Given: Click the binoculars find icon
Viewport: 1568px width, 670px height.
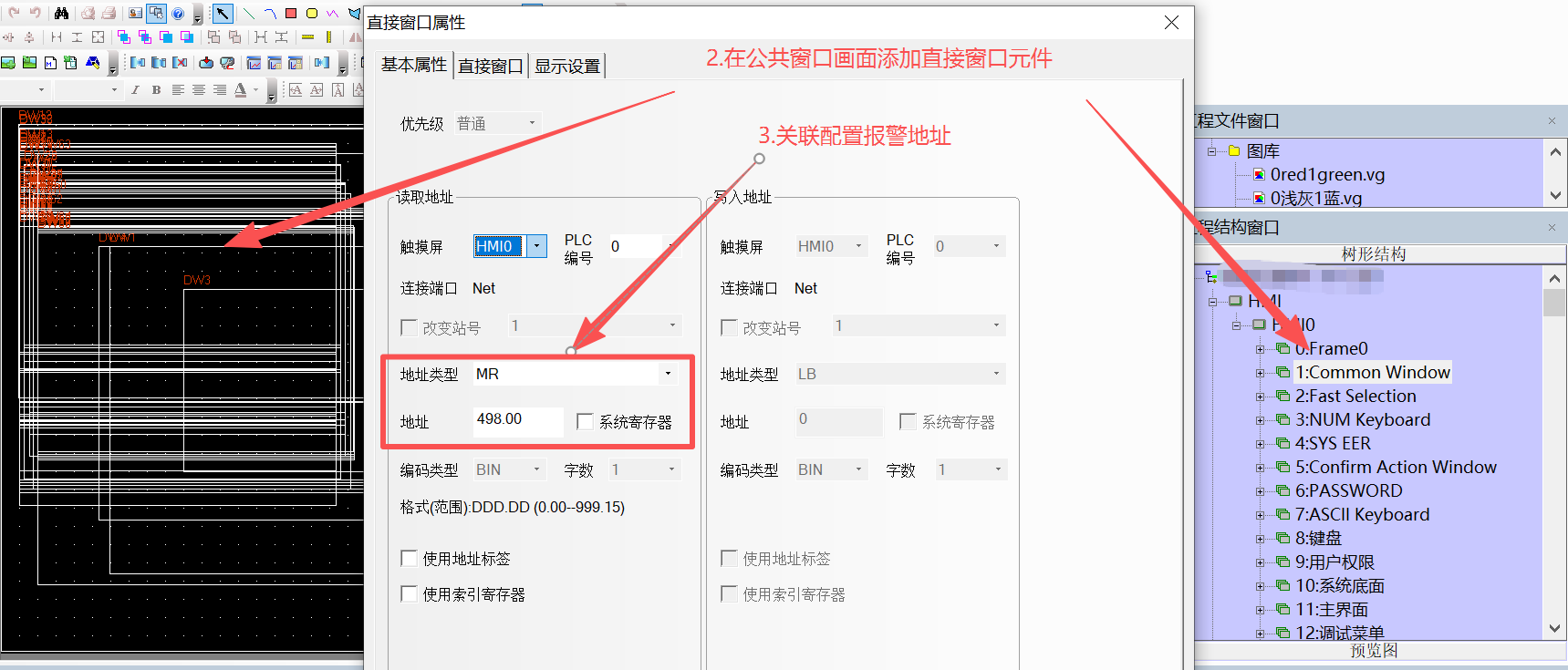Looking at the screenshot, I should pos(61,13).
